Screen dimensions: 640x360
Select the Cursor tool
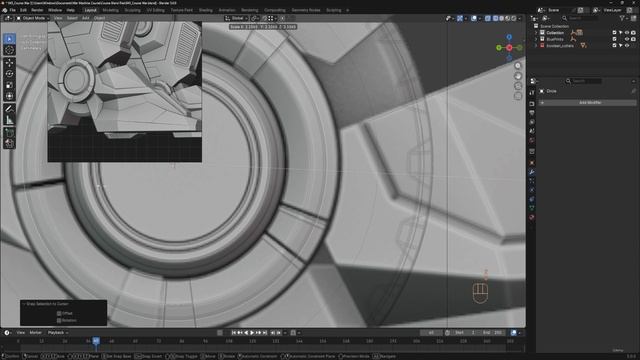(x=9, y=50)
